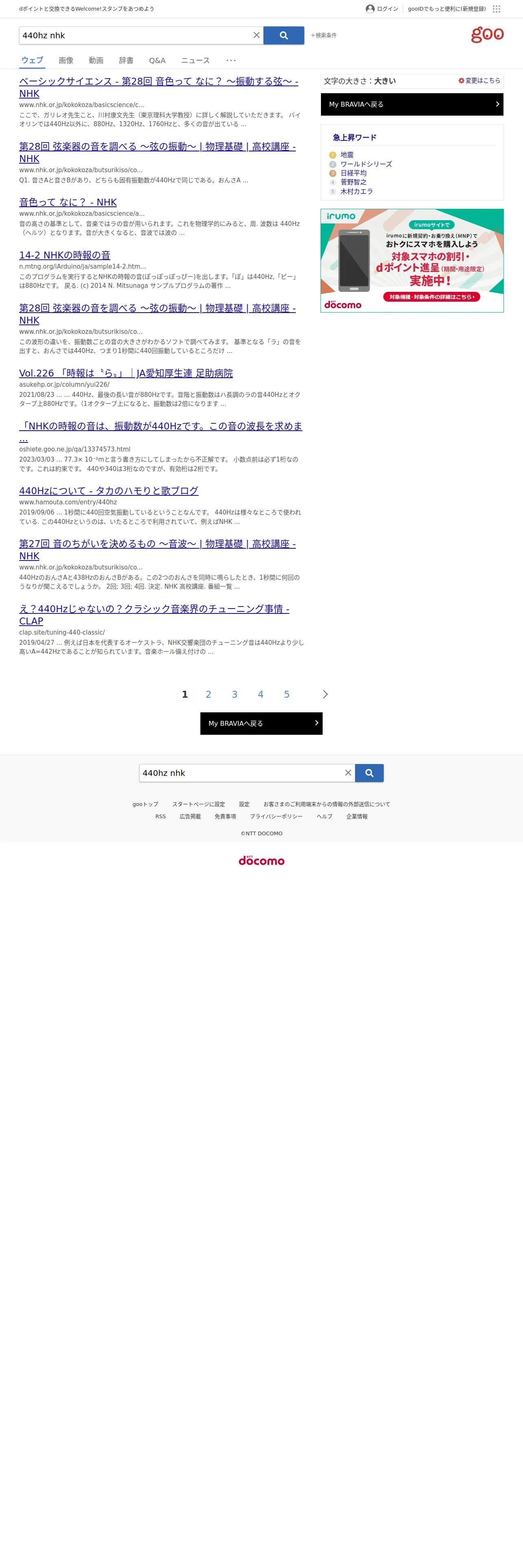The width and height of the screenshot is (523, 1568).
Task: Open 免責事項 footer link
Action: click(x=225, y=816)
